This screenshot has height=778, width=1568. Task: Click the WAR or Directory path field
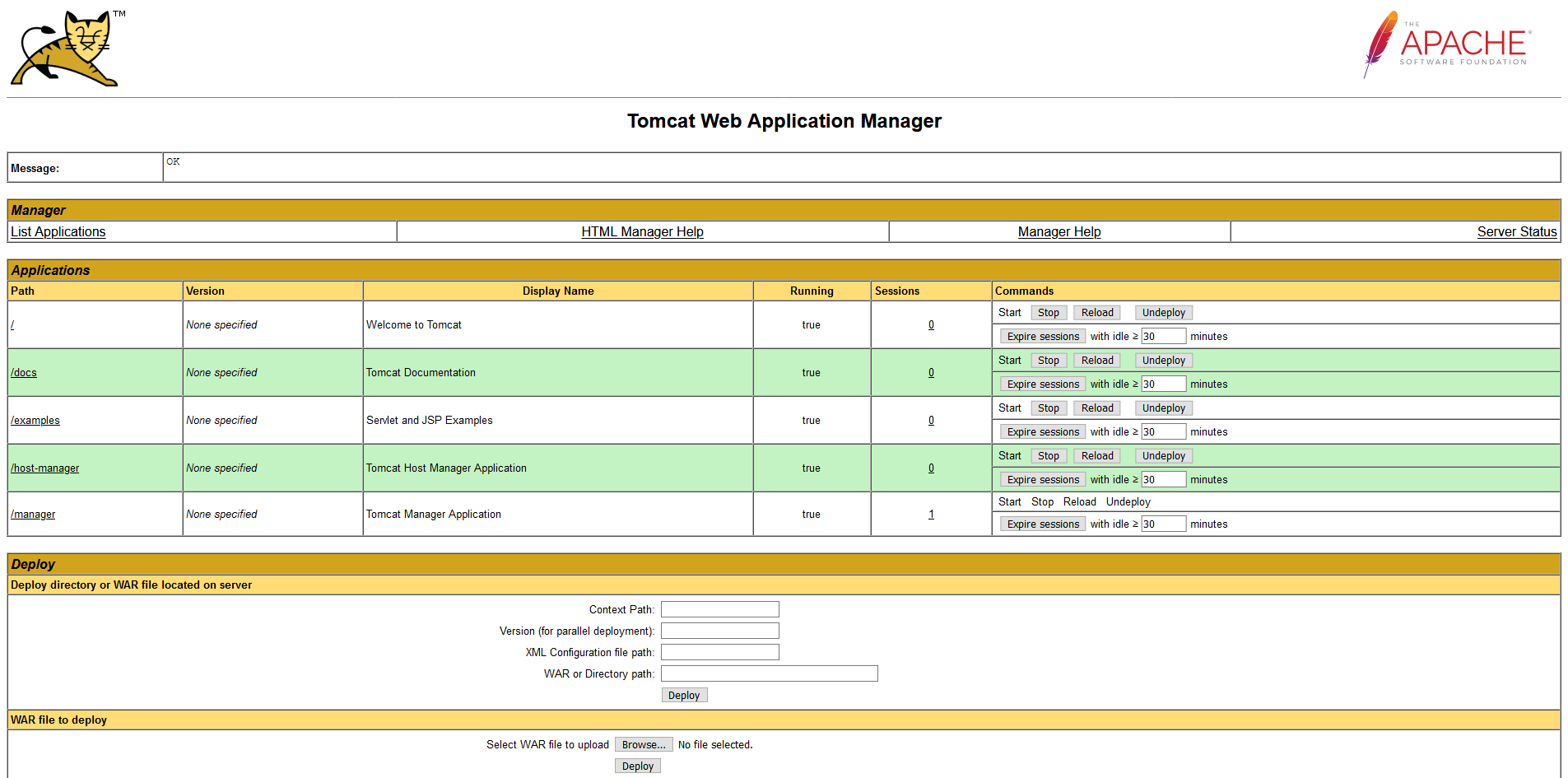click(x=769, y=674)
